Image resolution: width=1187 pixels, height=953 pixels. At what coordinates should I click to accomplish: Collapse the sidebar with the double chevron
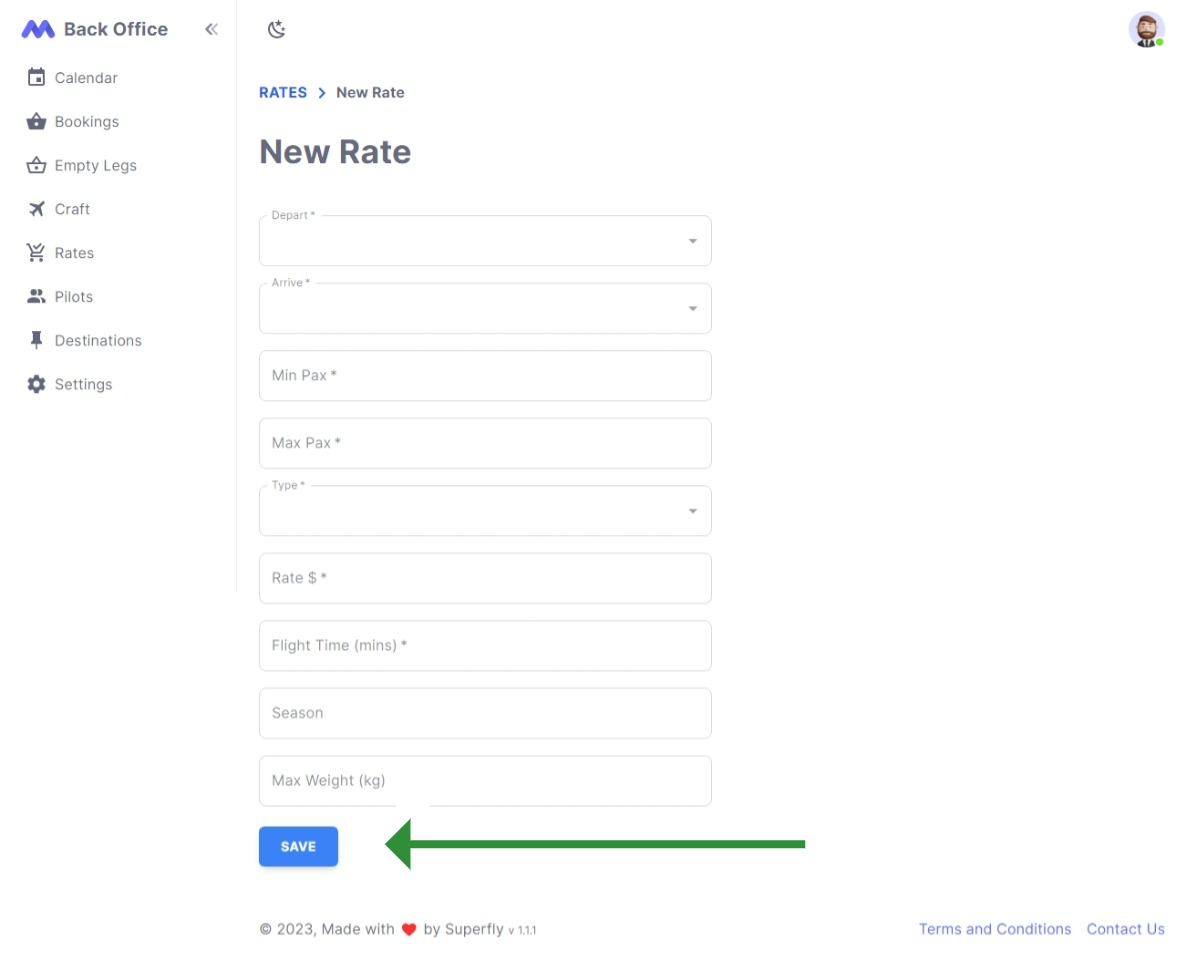click(x=211, y=29)
